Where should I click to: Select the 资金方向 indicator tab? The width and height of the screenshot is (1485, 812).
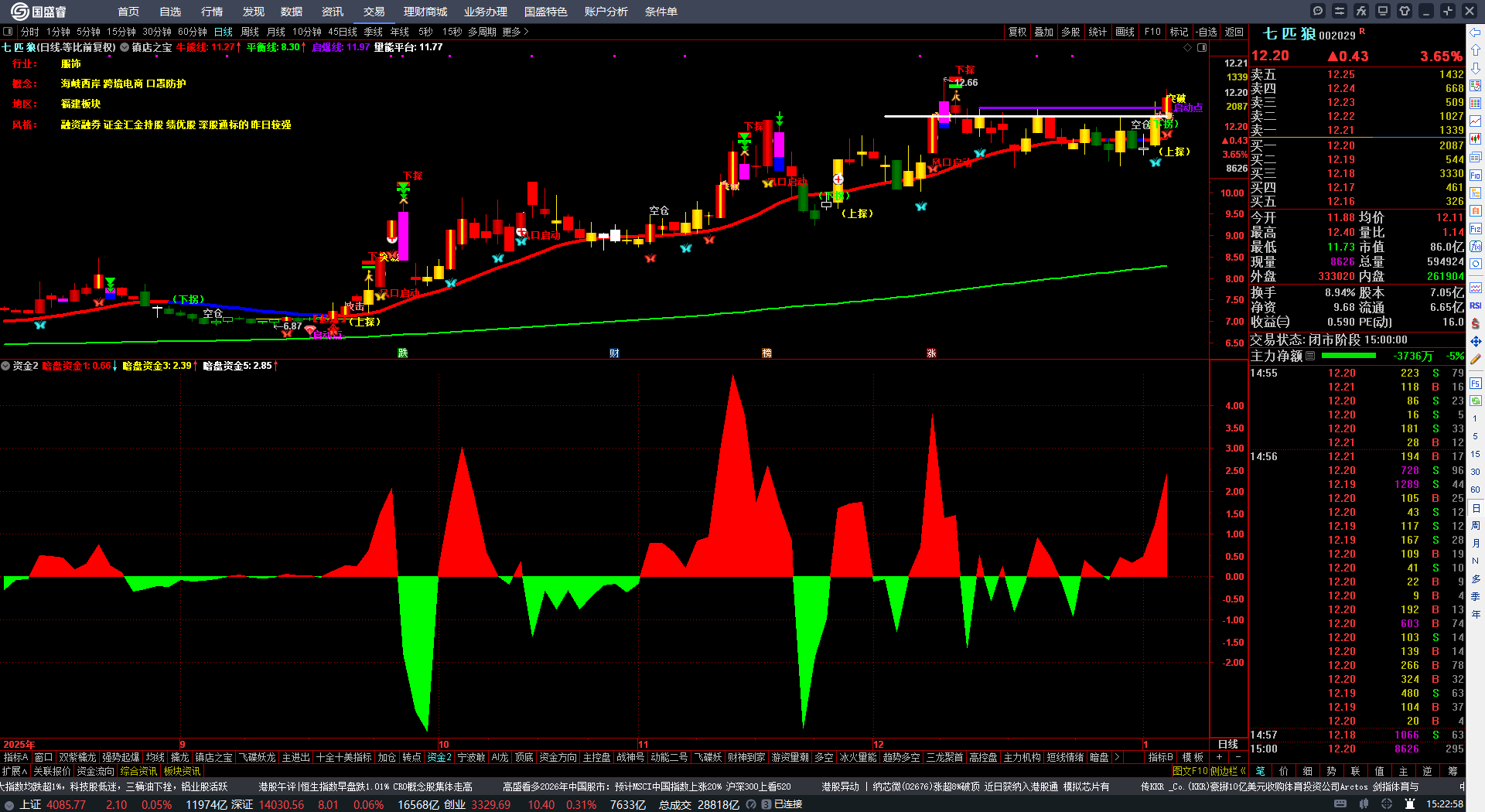coord(558,757)
